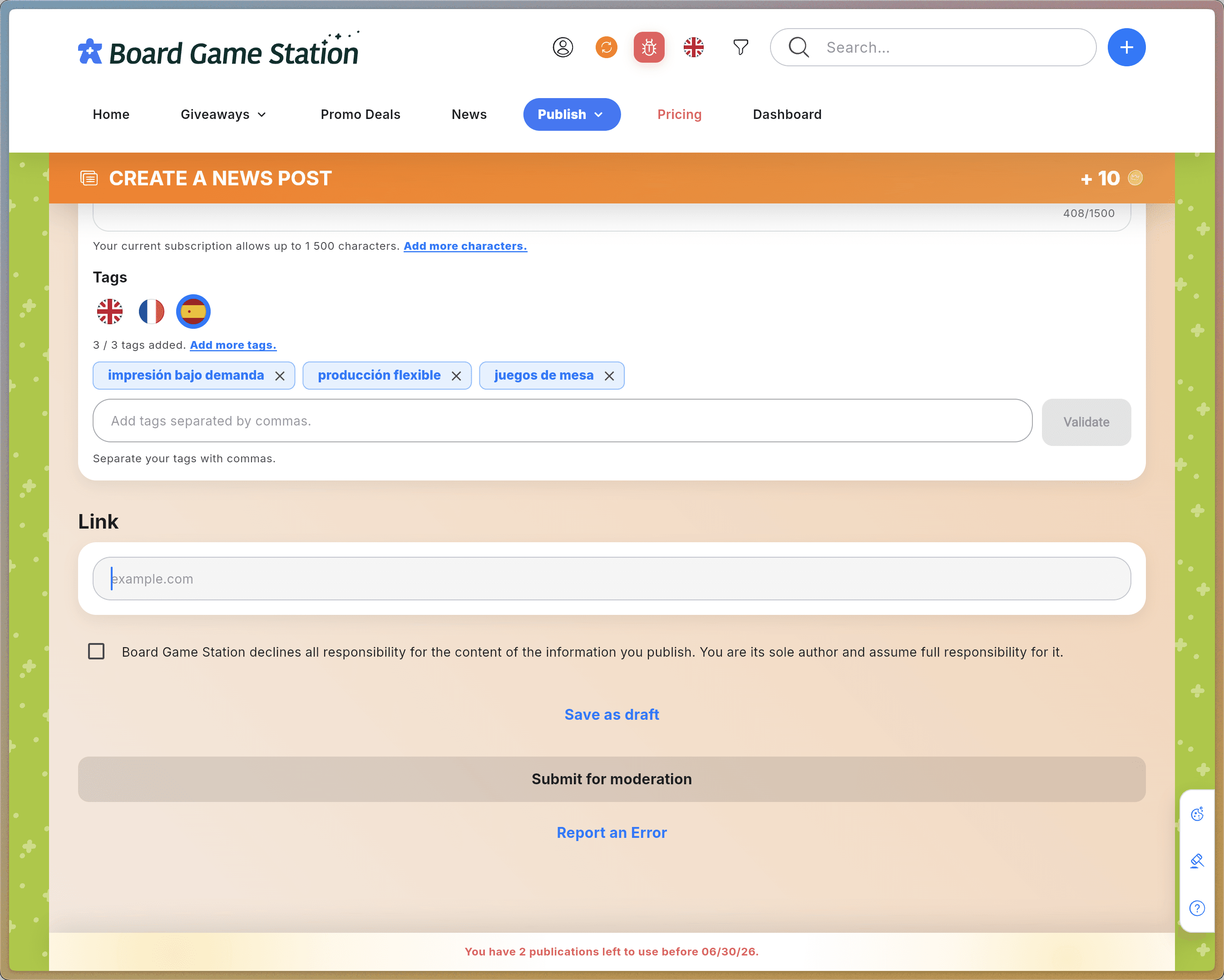Focus the Search field

(x=933, y=47)
